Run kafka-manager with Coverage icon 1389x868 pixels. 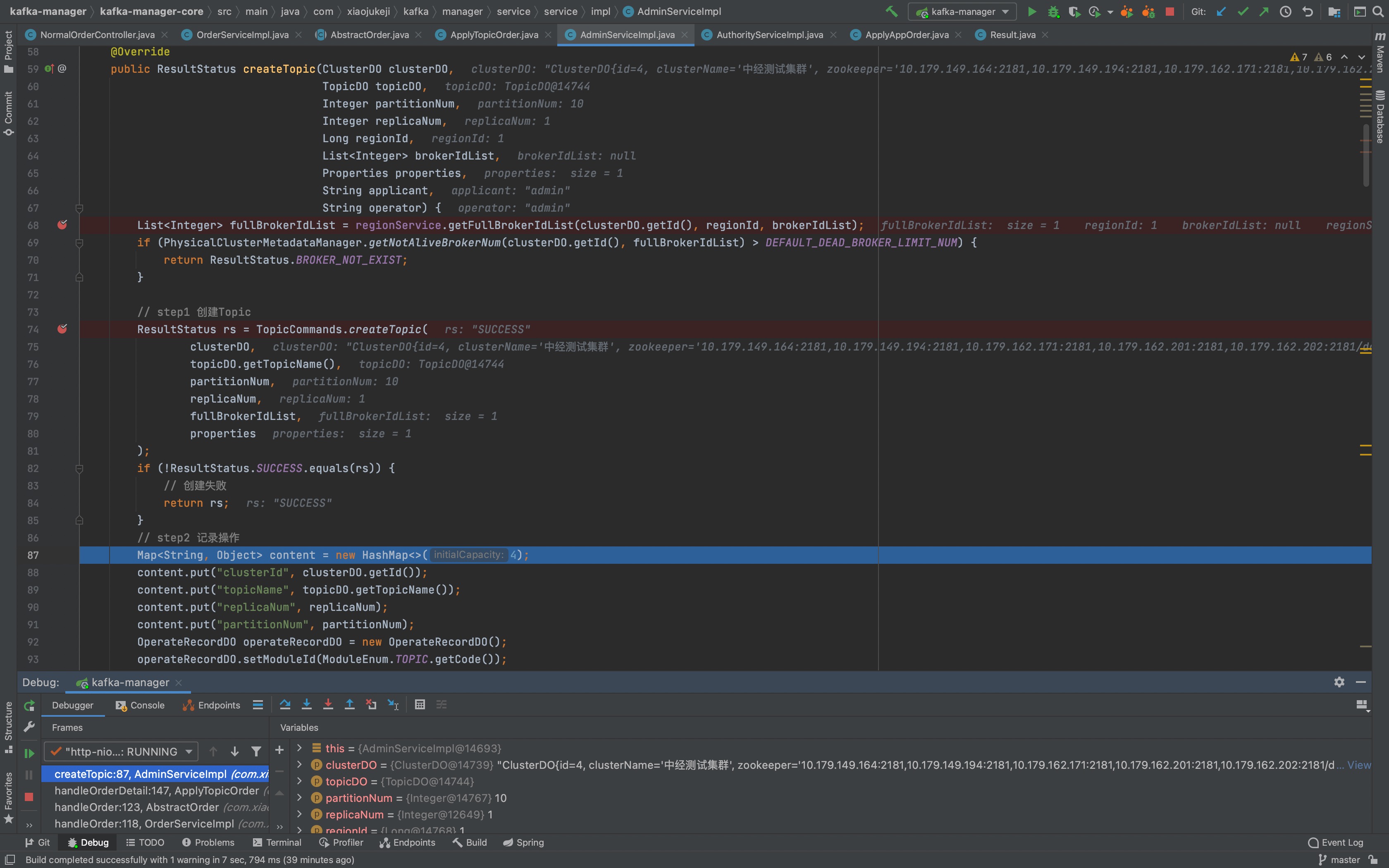point(1074,12)
